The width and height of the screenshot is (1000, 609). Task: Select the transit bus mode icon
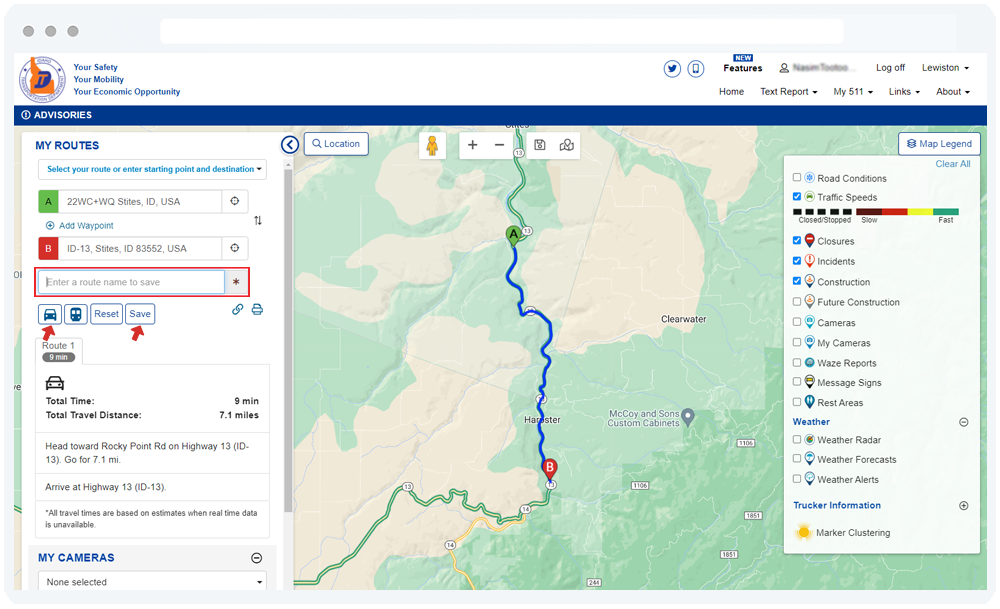[76, 314]
